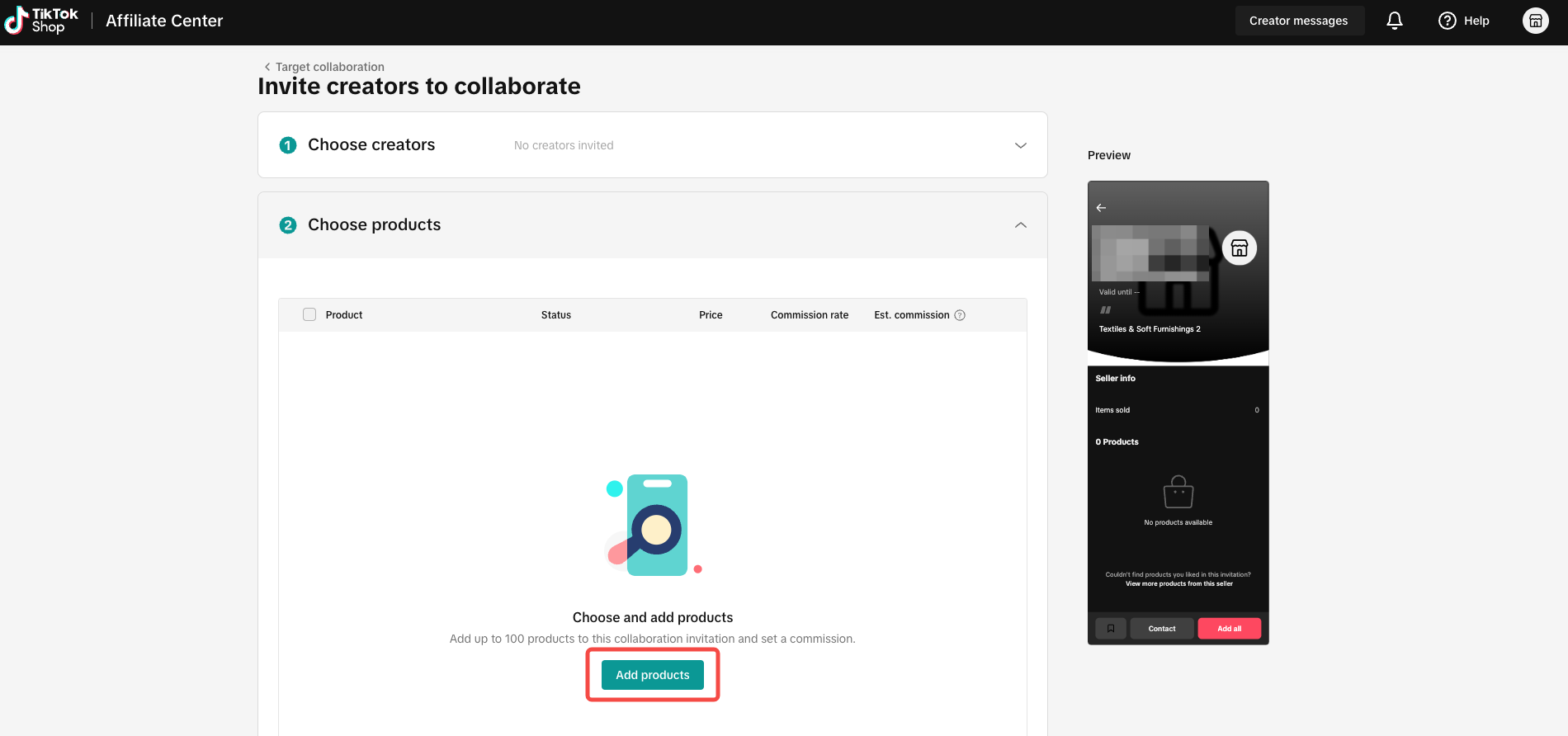Click the Est. commission info icon
Image resolution: width=1568 pixels, height=736 pixels.
(960, 315)
